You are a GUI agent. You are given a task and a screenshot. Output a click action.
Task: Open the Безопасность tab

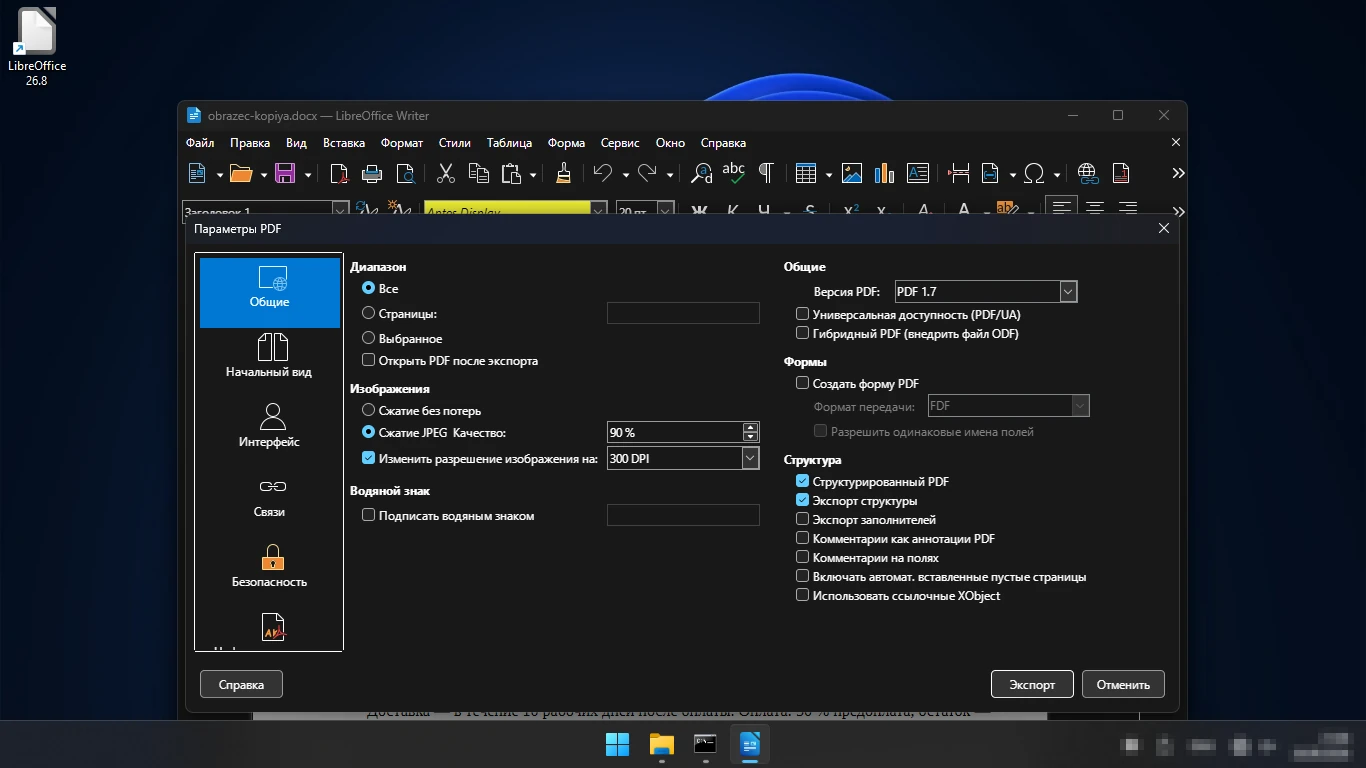[x=270, y=566]
